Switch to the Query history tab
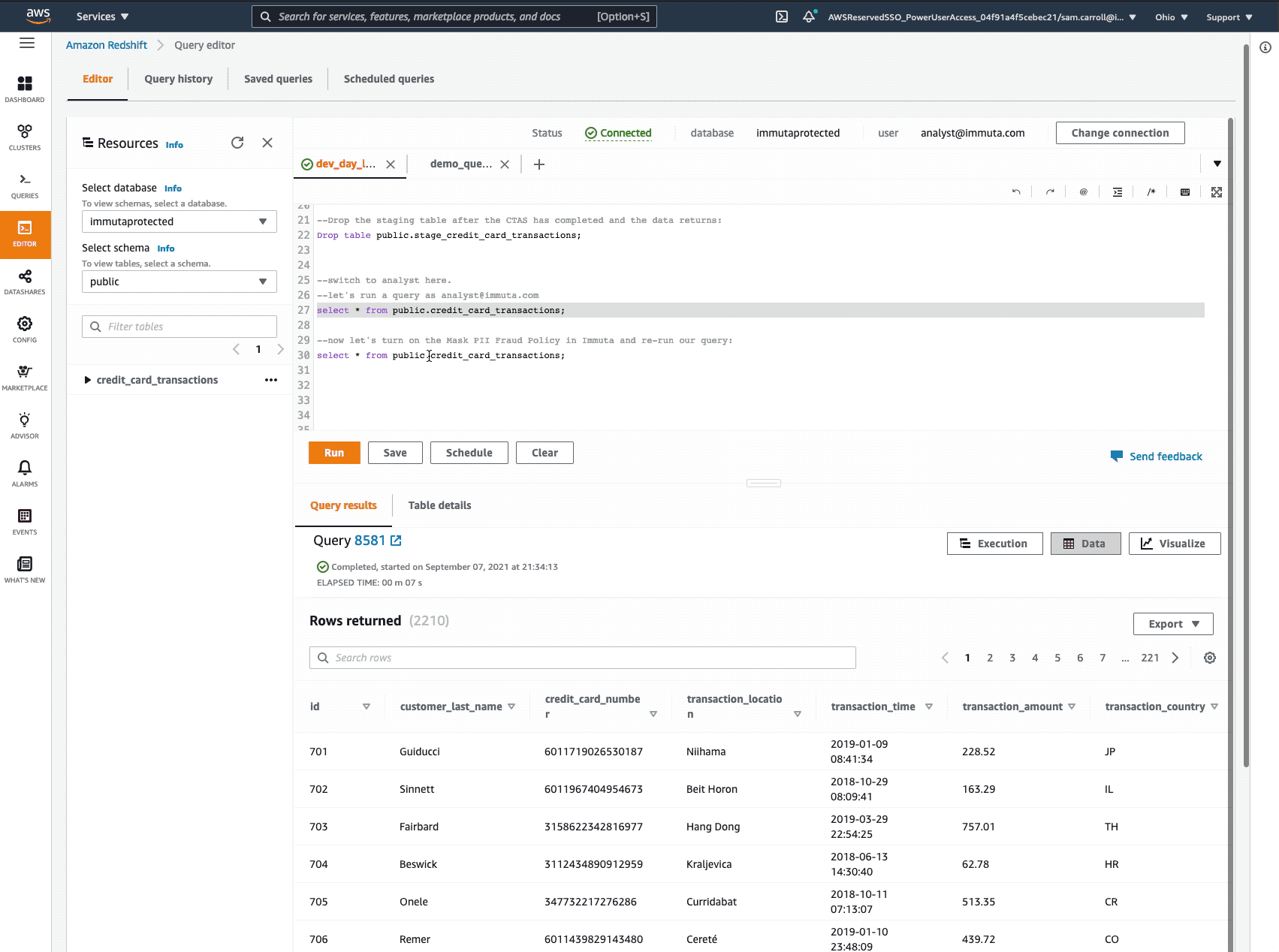 tap(179, 79)
